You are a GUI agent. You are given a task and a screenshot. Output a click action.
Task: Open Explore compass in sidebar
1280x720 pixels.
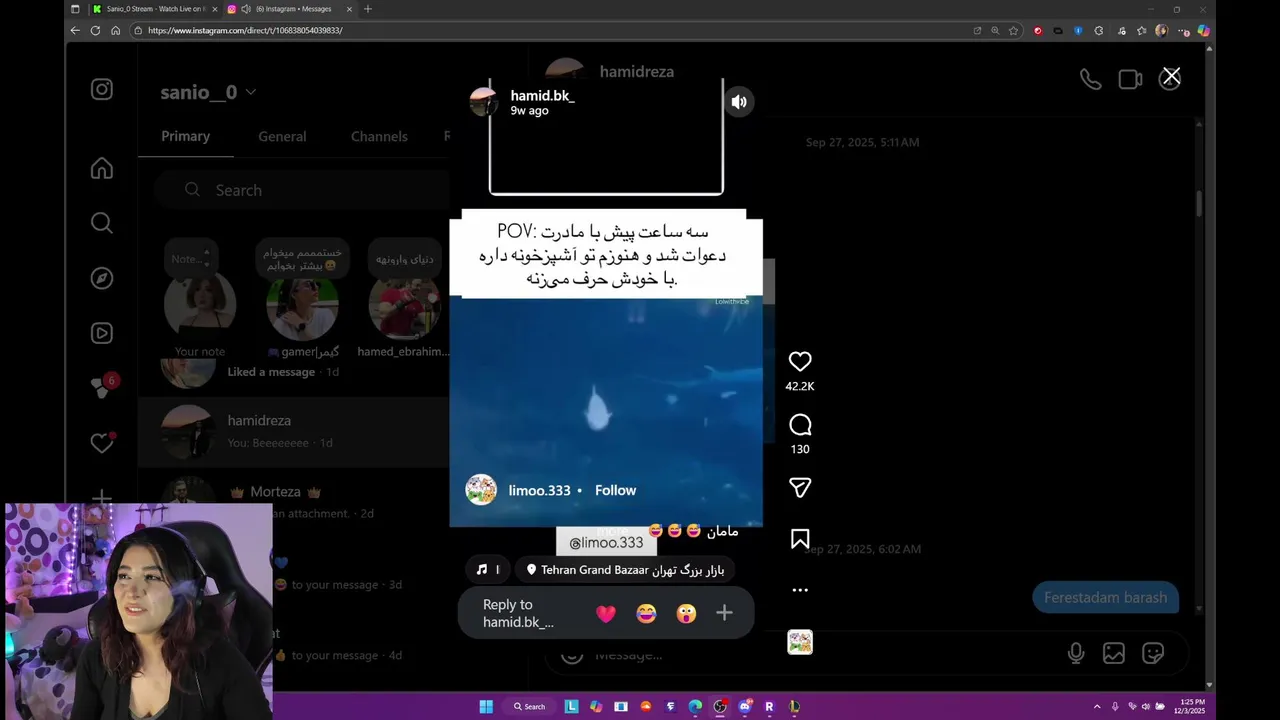click(102, 278)
